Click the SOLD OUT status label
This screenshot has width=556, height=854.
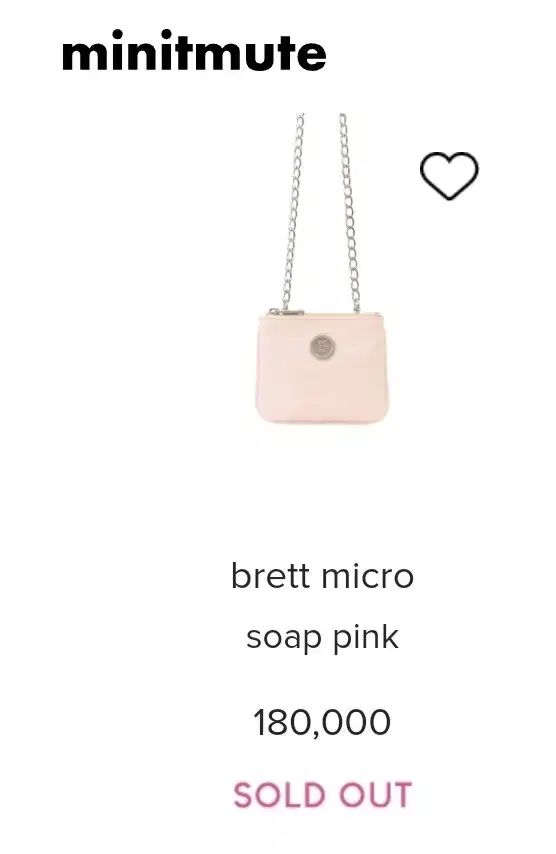point(322,795)
